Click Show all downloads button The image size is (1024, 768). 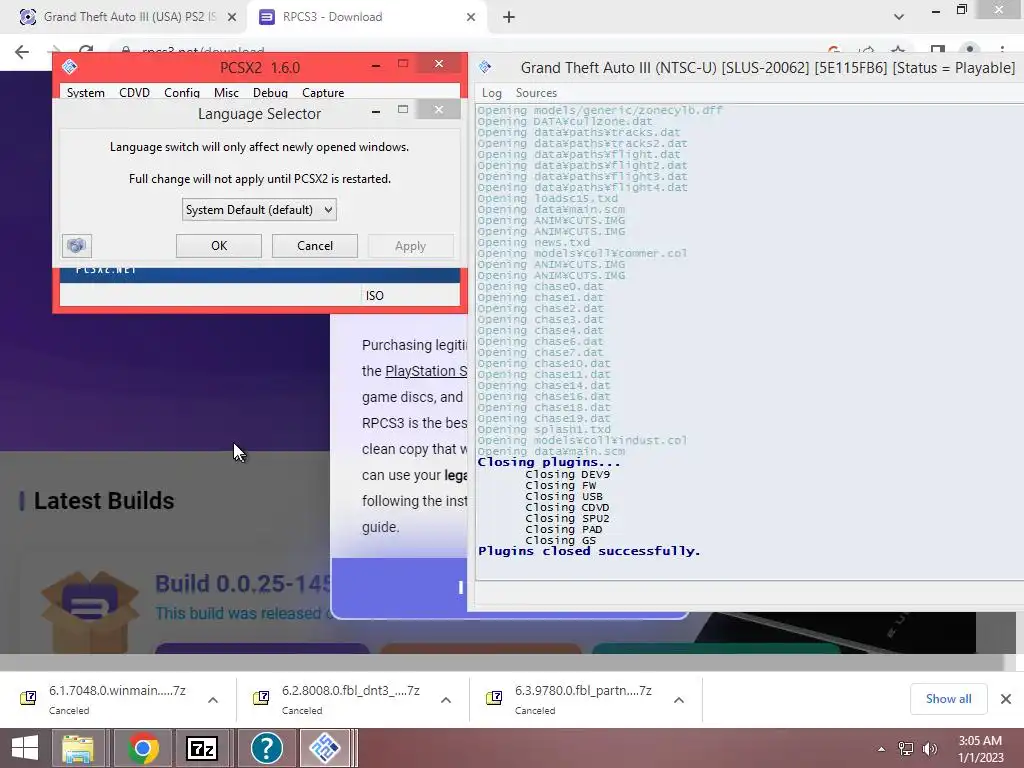[x=948, y=699]
